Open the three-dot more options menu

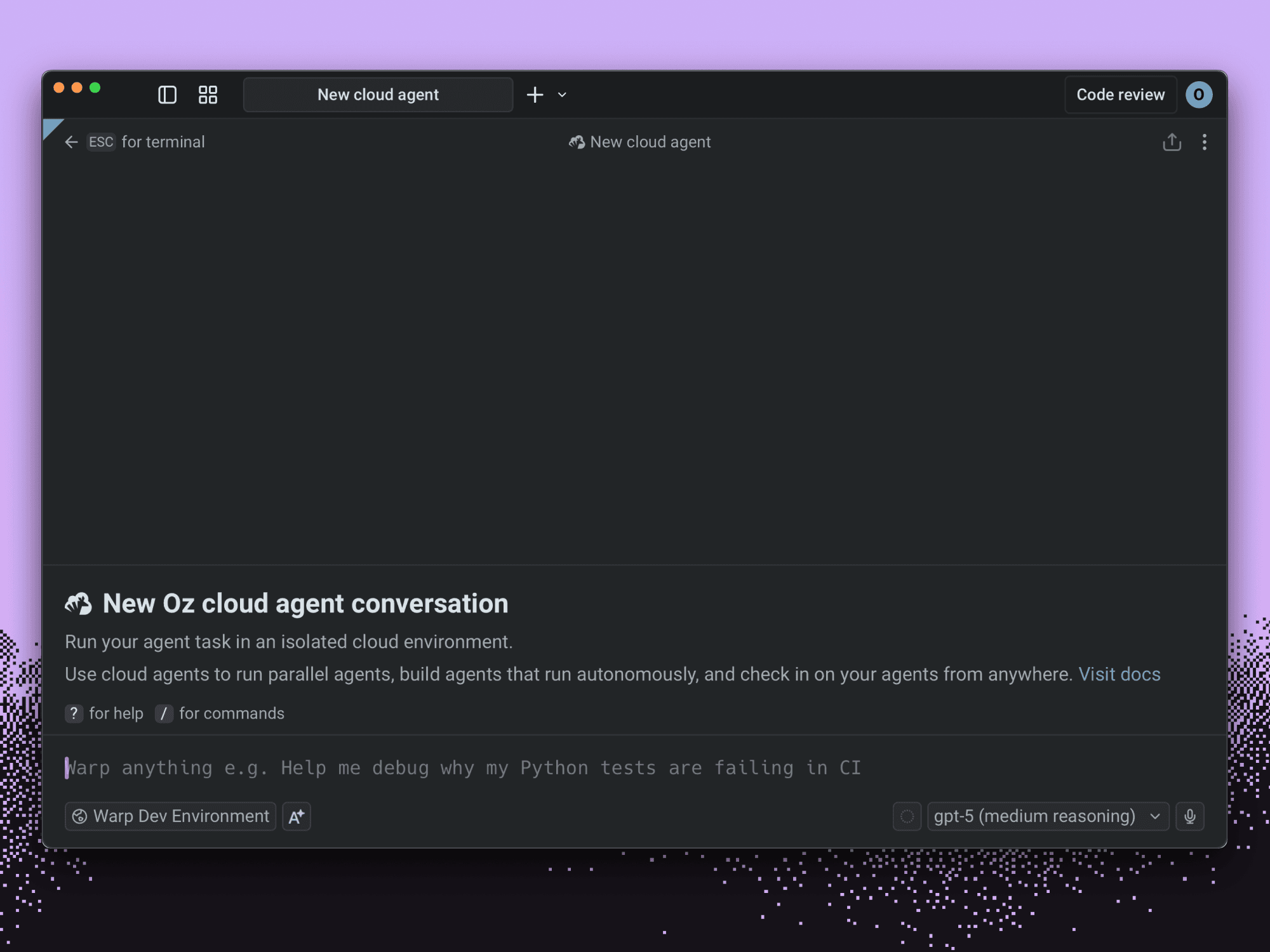click(1204, 142)
